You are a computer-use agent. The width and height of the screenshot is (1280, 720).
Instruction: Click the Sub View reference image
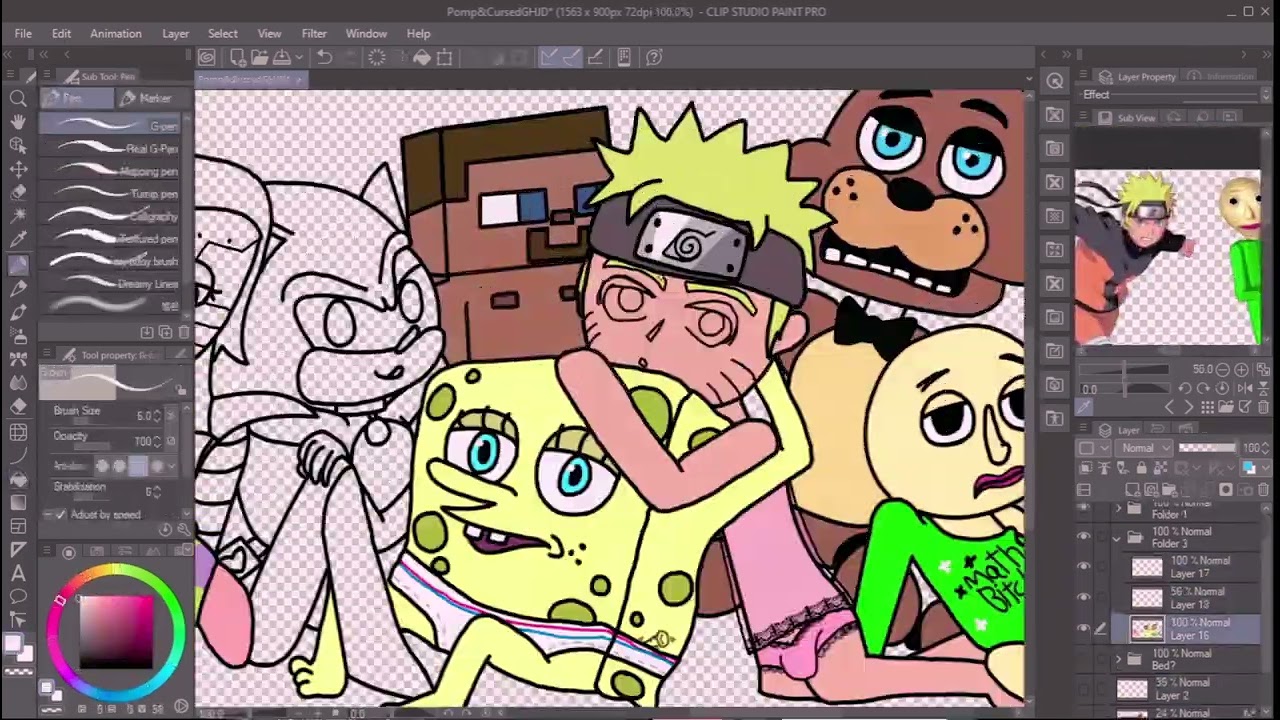(1167, 257)
